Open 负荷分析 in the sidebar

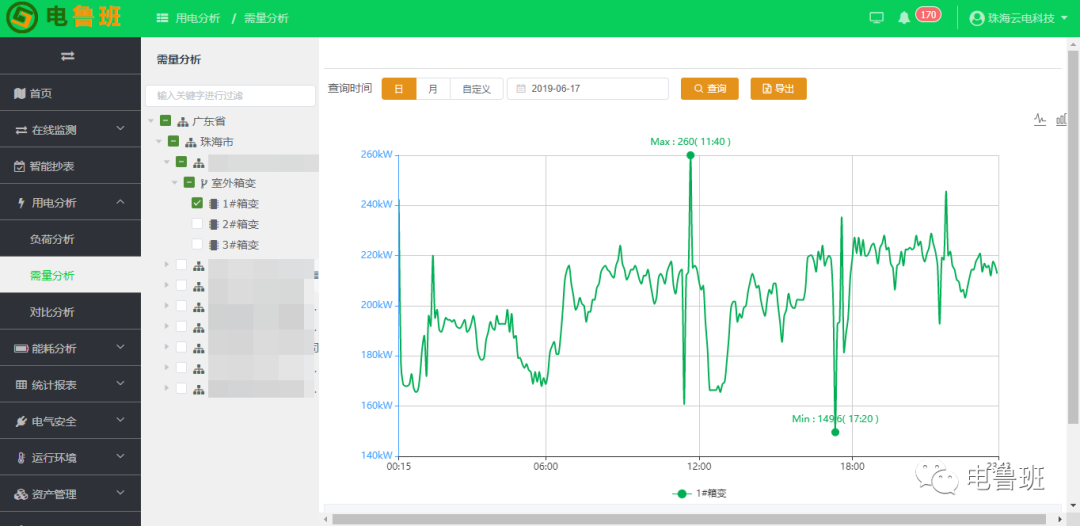[52, 239]
